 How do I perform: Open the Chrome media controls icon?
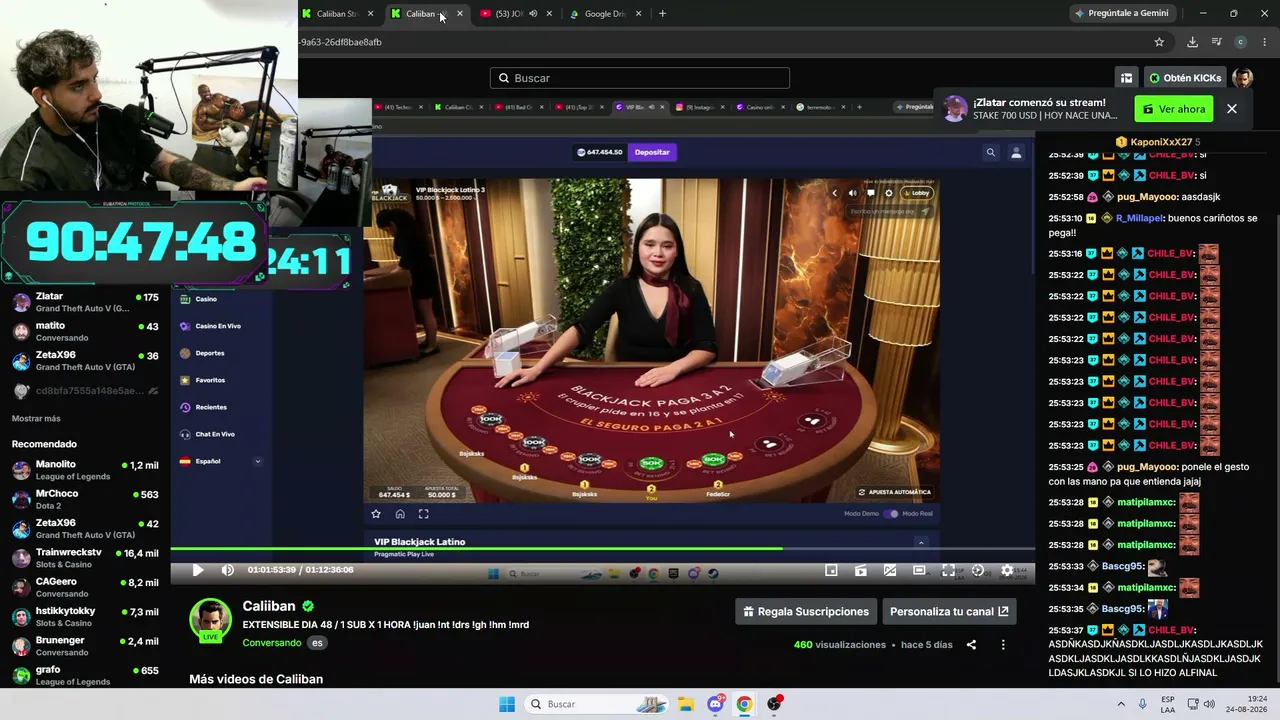(1216, 42)
